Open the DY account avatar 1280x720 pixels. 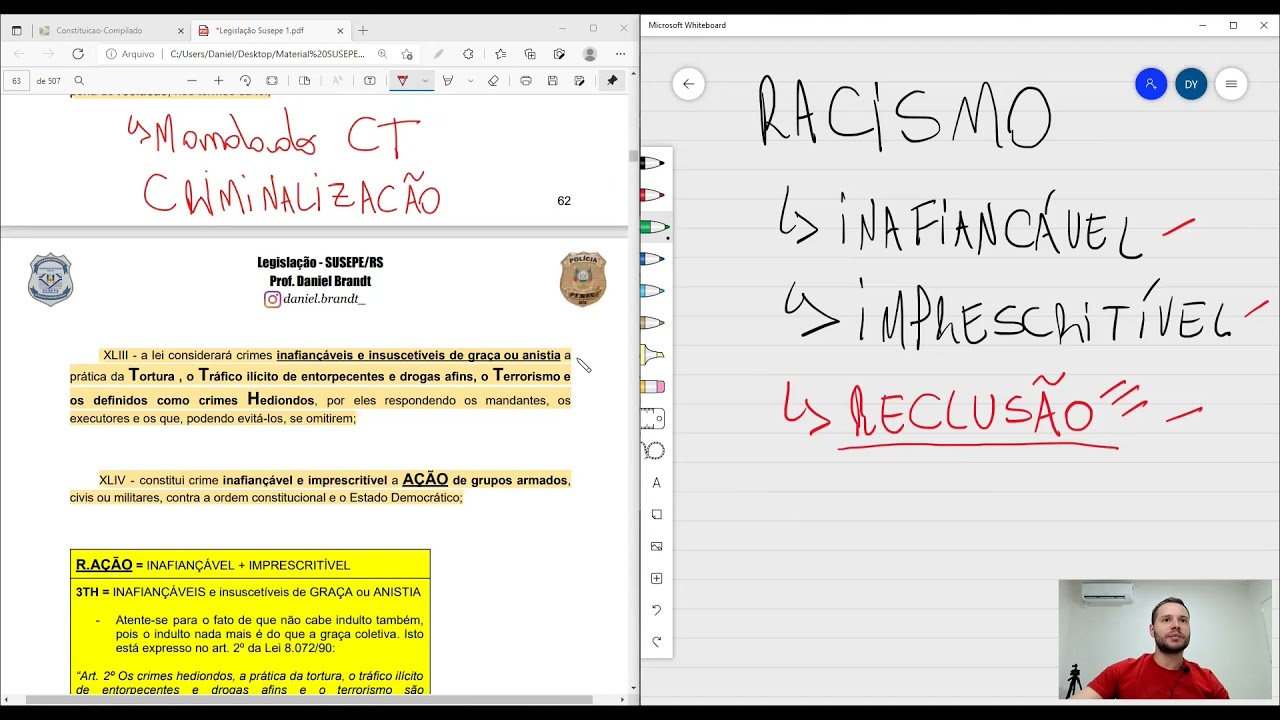(1191, 84)
